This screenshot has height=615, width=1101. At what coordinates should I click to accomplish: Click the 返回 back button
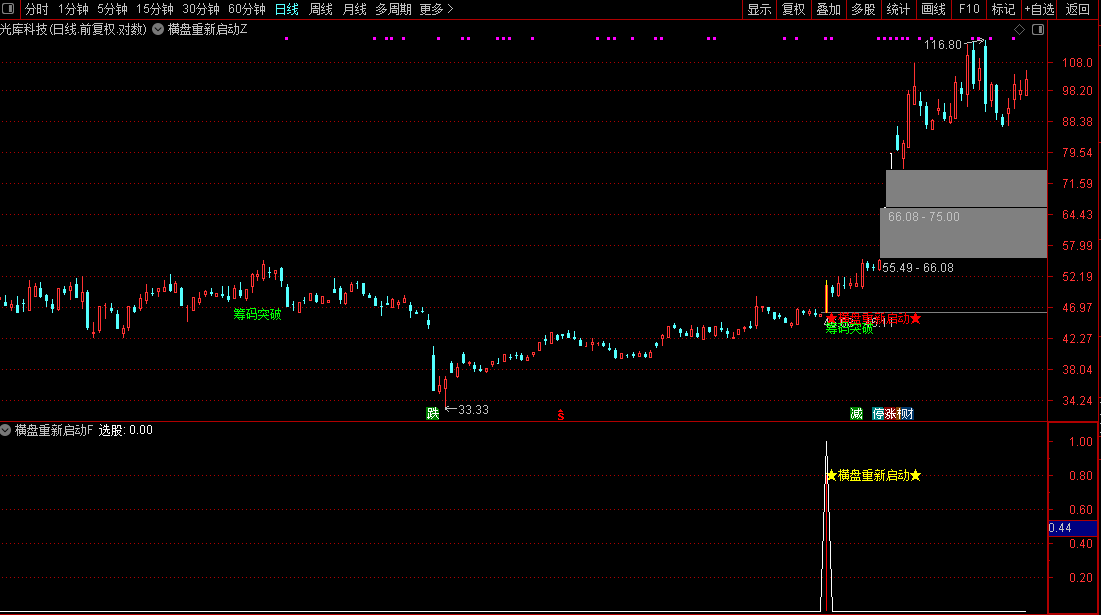(1078, 9)
